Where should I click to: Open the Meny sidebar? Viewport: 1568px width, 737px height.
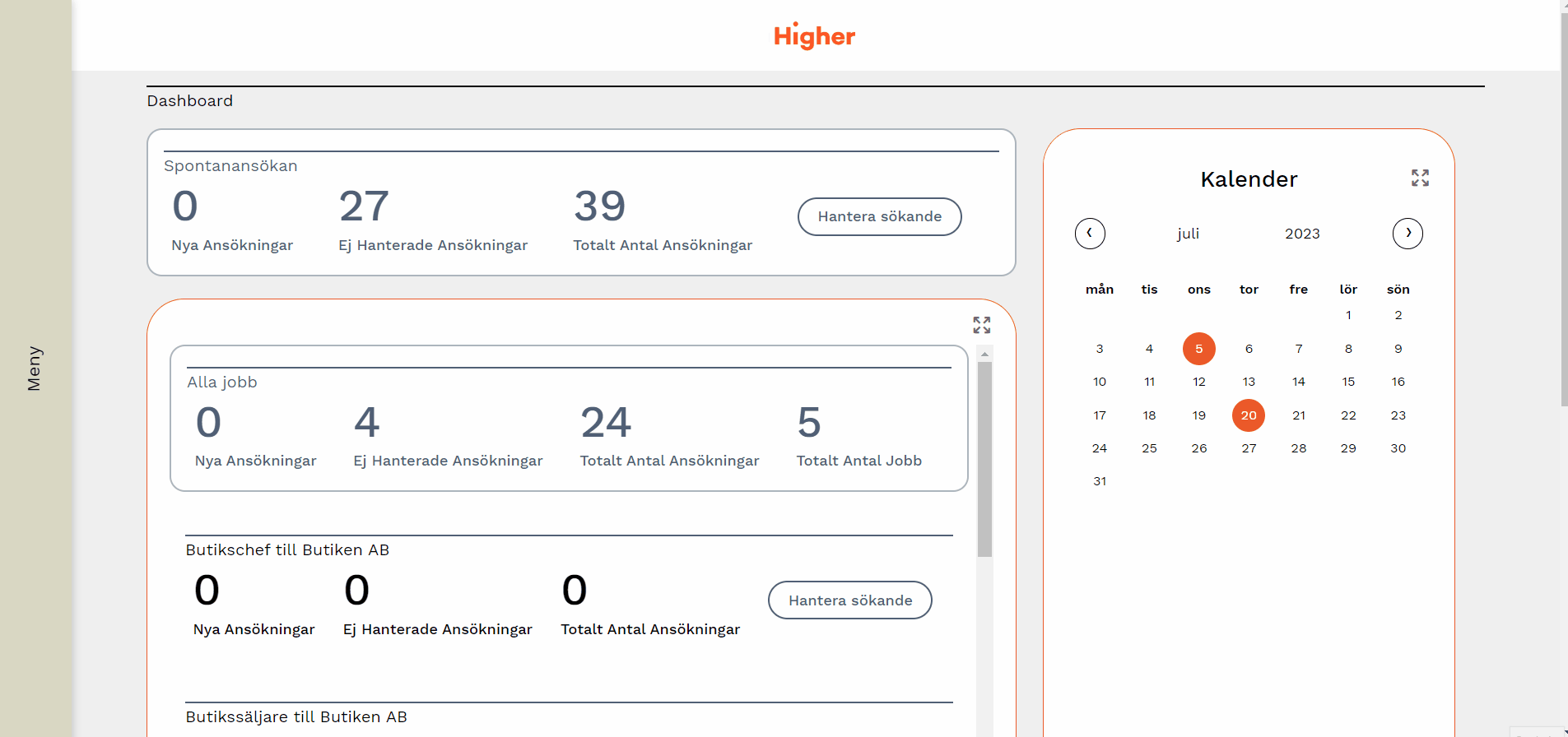(x=35, y=368)
